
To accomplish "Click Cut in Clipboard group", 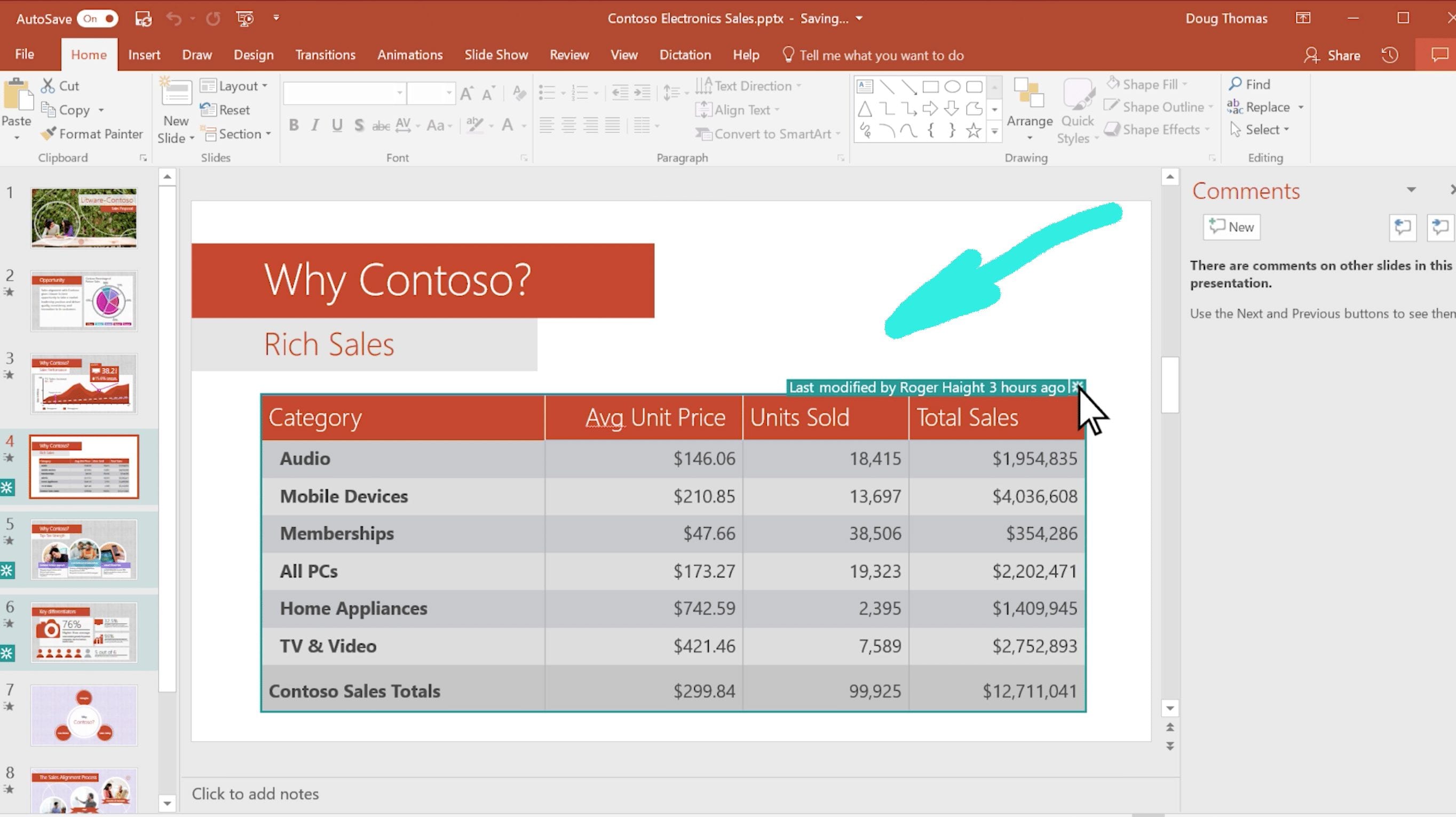I will coord(60,86).
